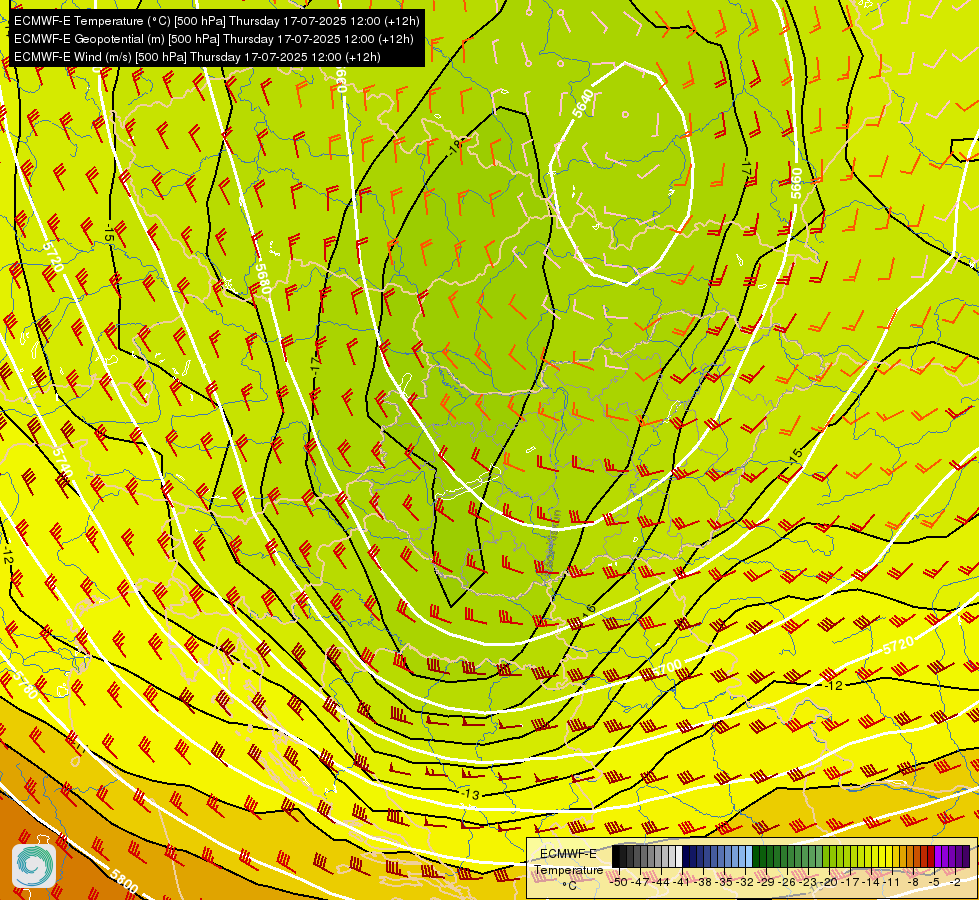Image resolution: width=979 pixels, height=900 pixels.
Task: Click the -23 legend tick label
Action: point(809,882)
